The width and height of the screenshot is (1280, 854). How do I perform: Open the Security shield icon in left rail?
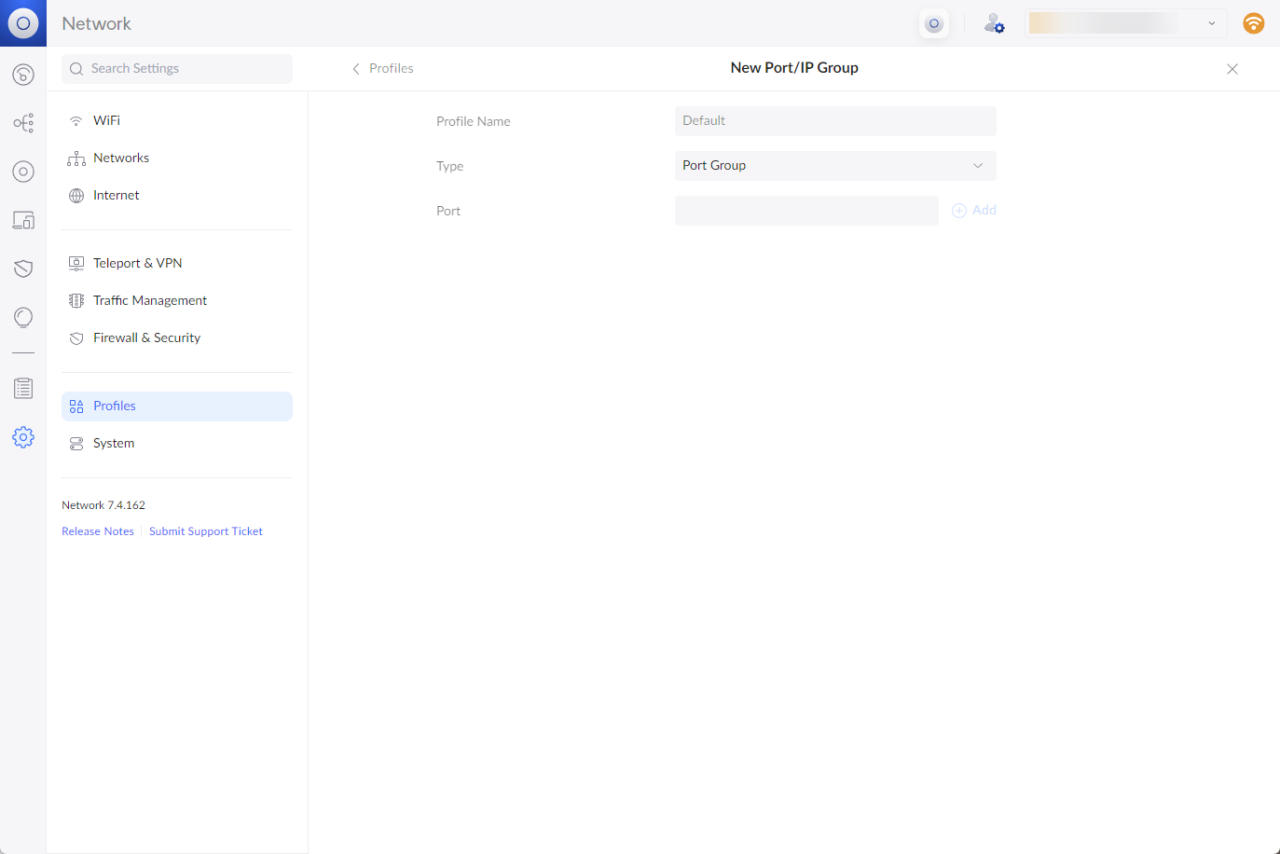23,269
